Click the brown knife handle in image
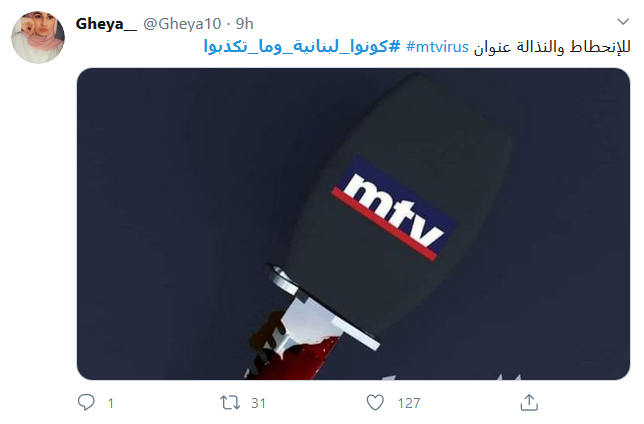 tap(265, 333)
